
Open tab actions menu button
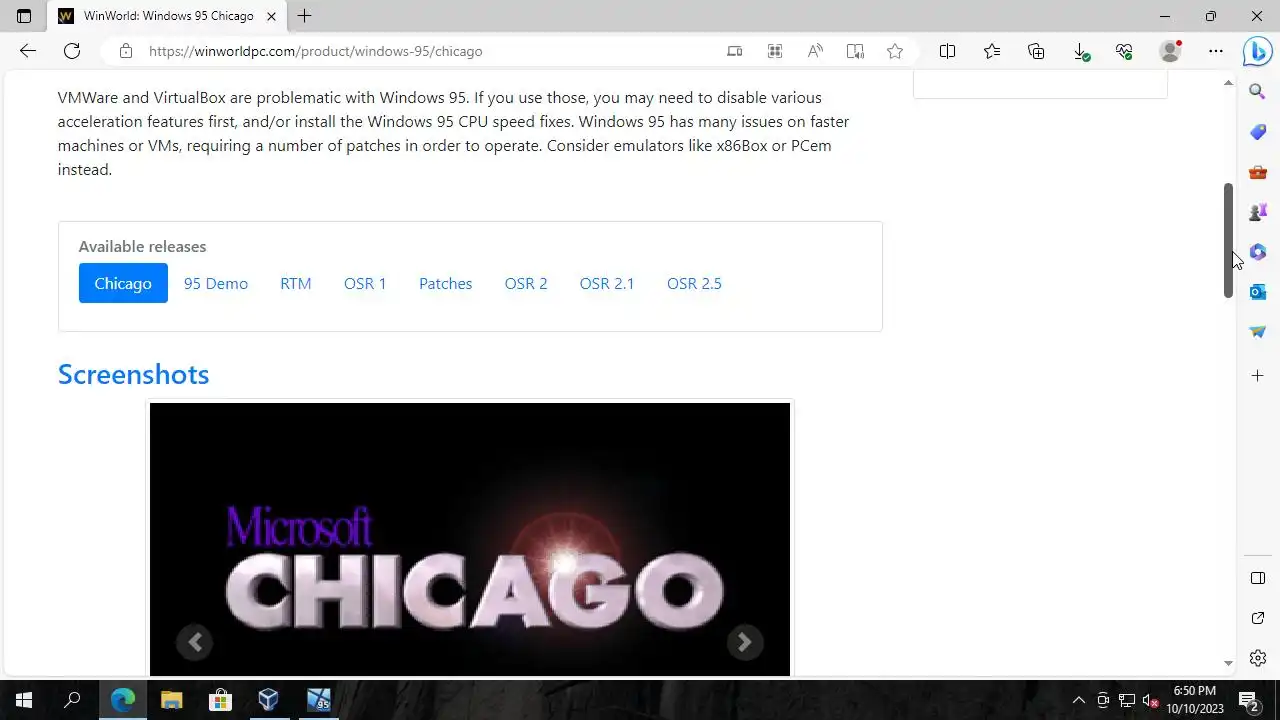pos(24,16)
